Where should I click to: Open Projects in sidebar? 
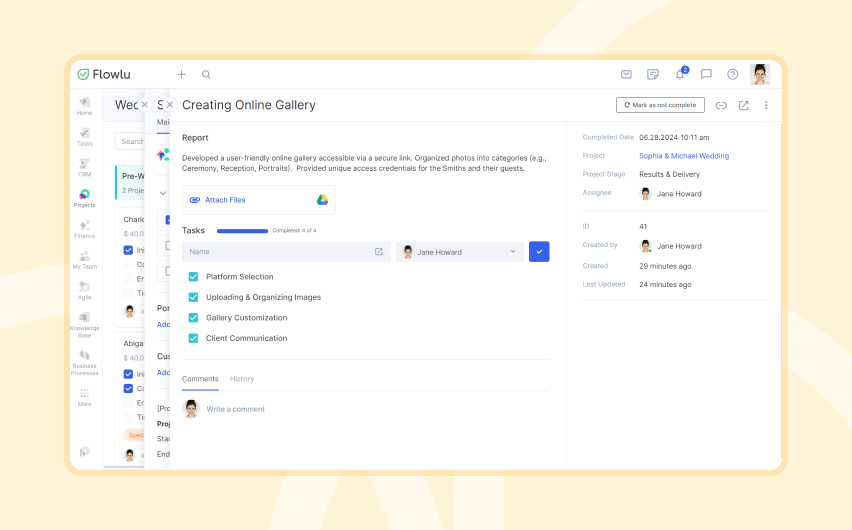(84, 198)
